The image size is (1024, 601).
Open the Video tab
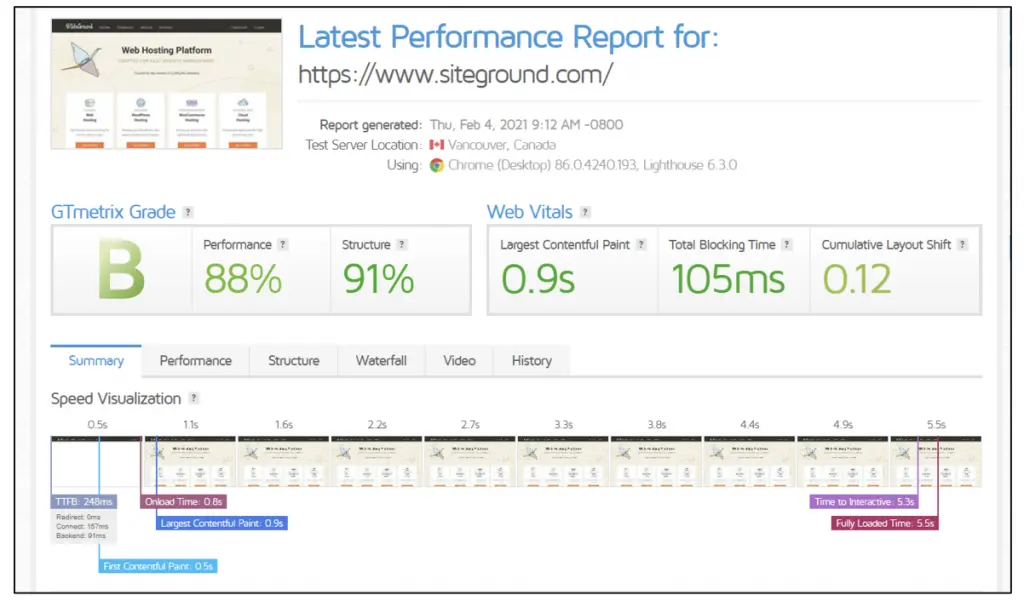pyautogui.click(x=458, y=361)
